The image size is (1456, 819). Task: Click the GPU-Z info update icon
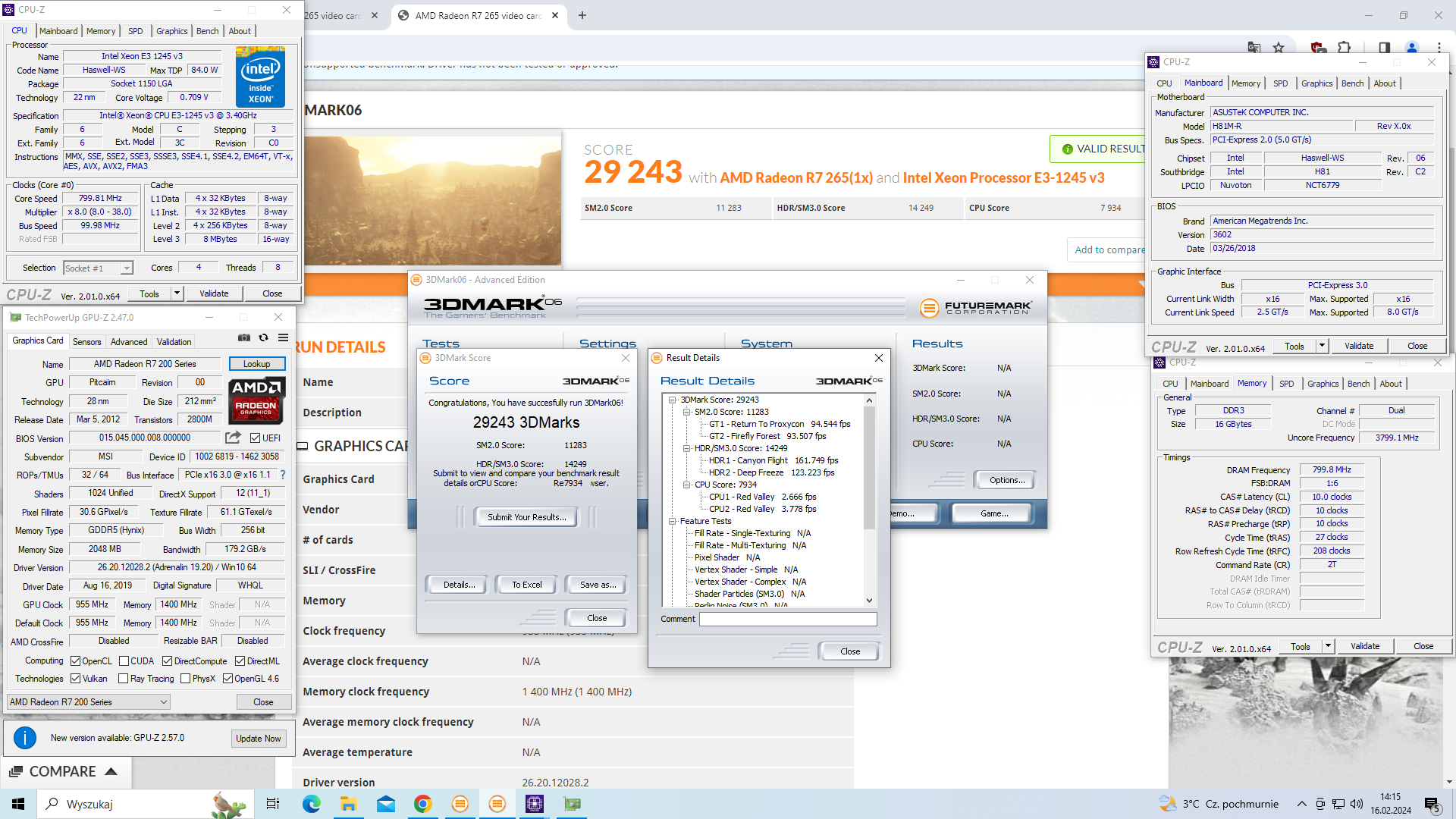[25, 738]
